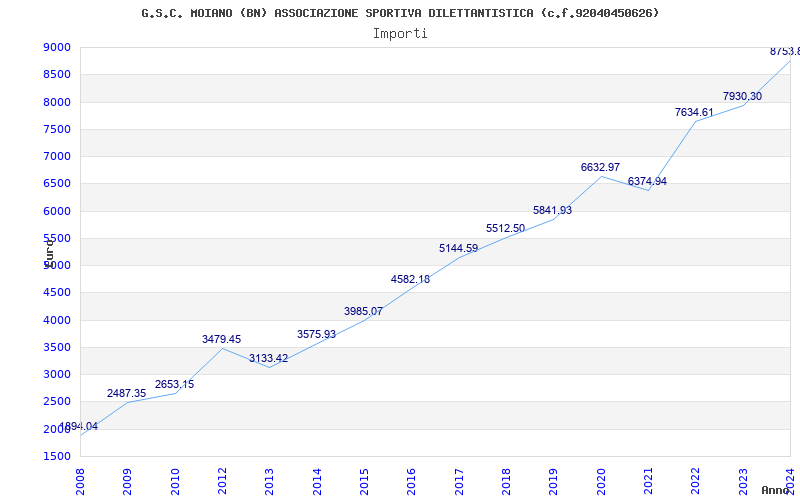Click the x-axis year 2018
Viewport: 800px width, 500px height.
click(506, 482)
